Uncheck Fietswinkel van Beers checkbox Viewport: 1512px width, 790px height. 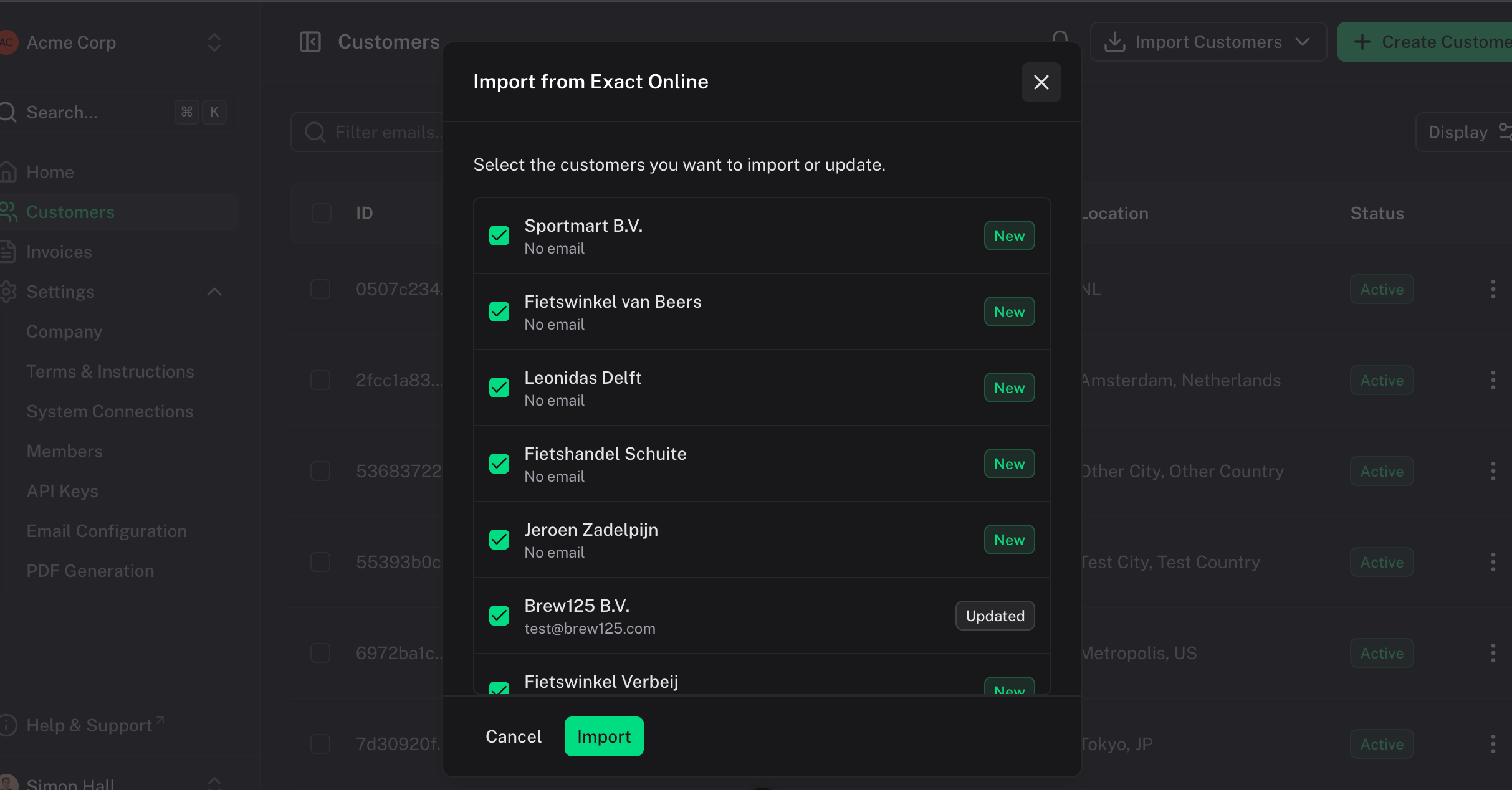(x=499, y=312)
